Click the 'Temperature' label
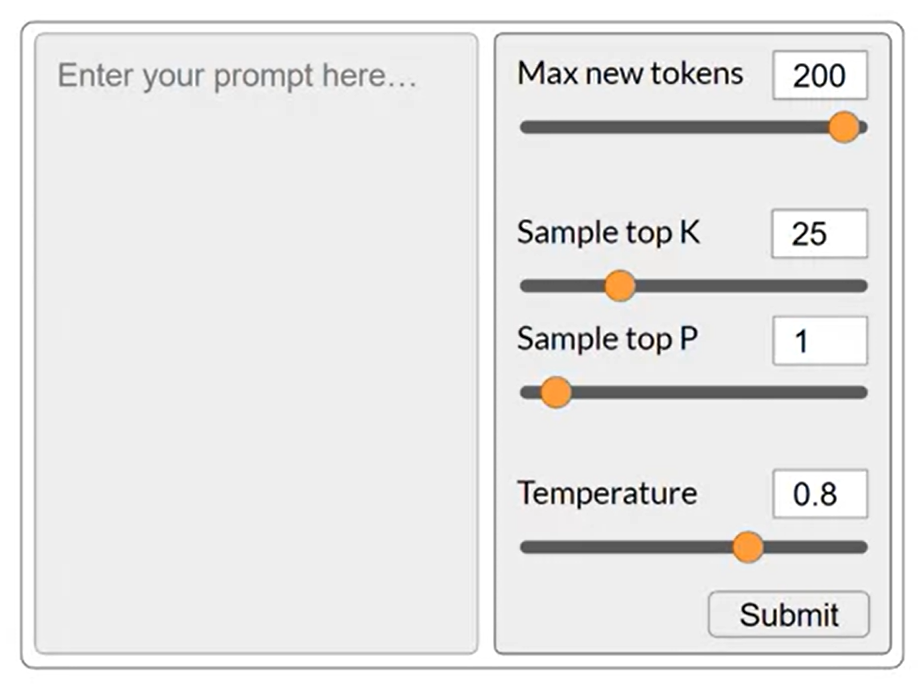 pos(607,493)
